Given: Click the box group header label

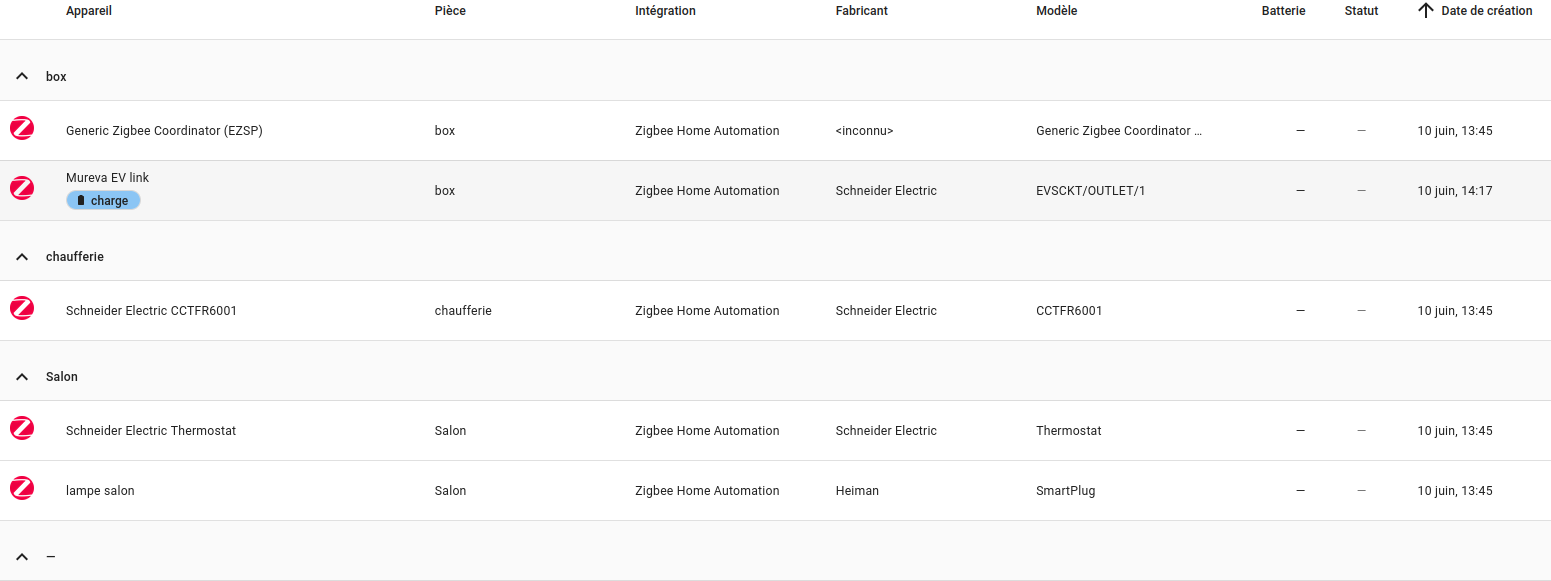Looking at the screenshot, I should (x=56, y=77).
